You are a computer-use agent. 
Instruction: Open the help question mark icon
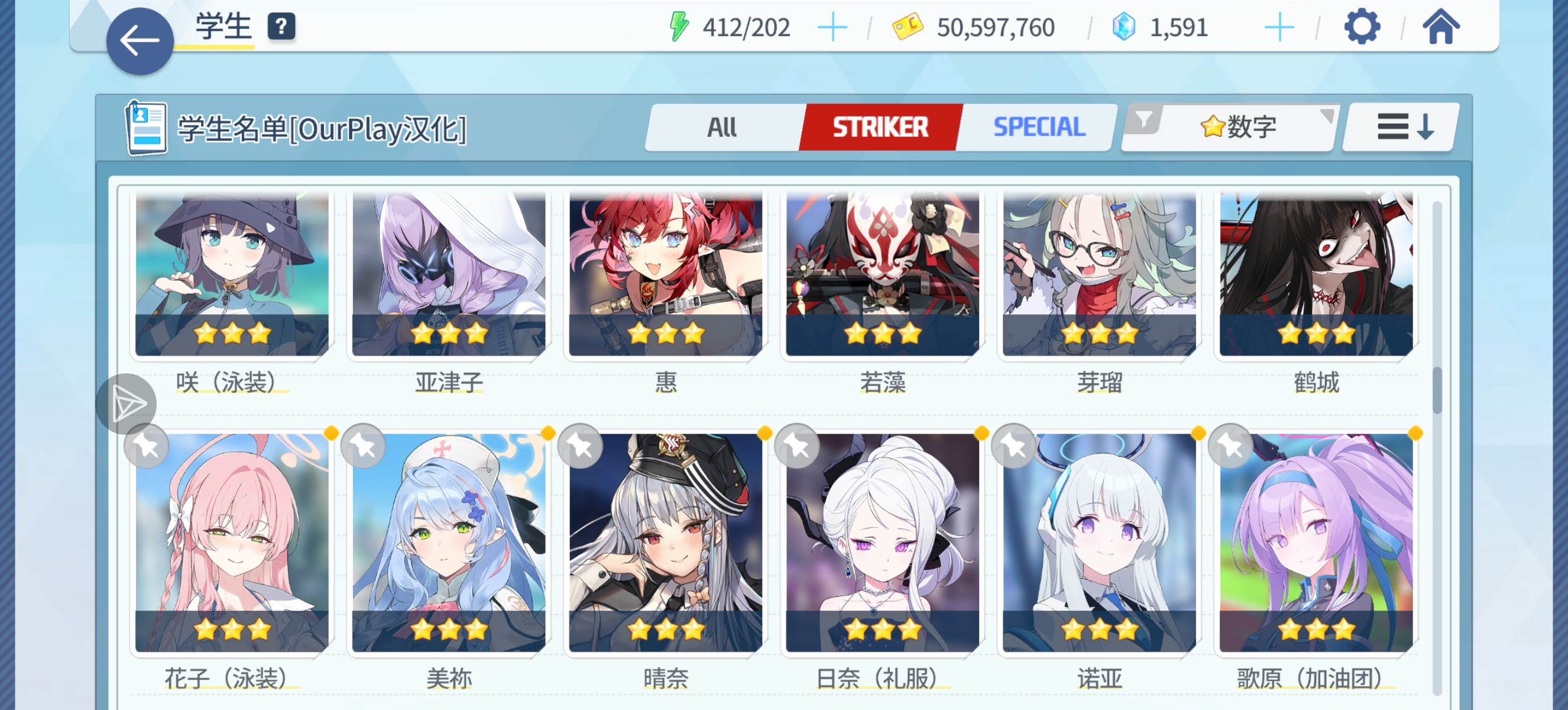coord(281,27)
